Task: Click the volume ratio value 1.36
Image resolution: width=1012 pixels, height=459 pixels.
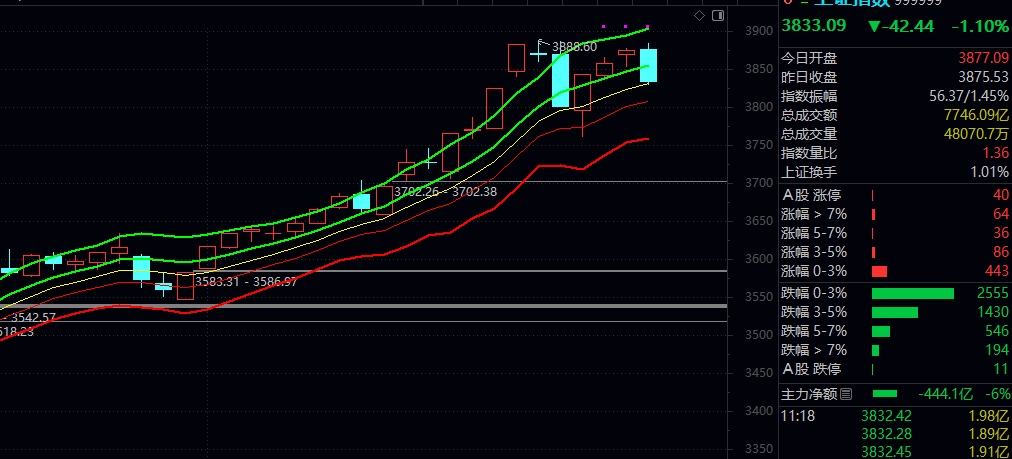Action: pos(996,153)
